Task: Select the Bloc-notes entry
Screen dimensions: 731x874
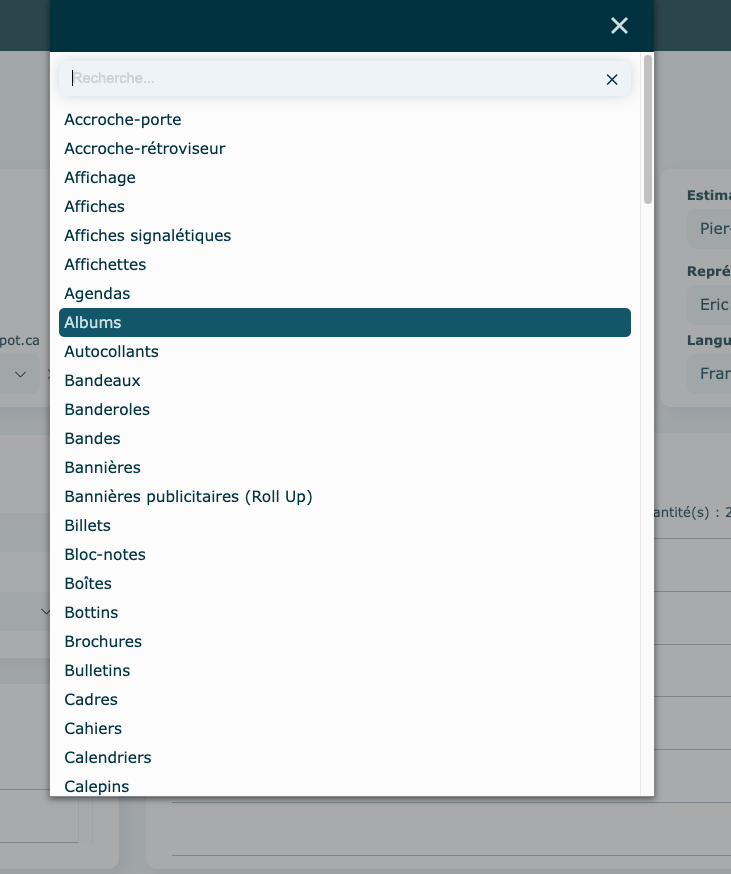Action: pyautogui.click(x=105, y=555)
